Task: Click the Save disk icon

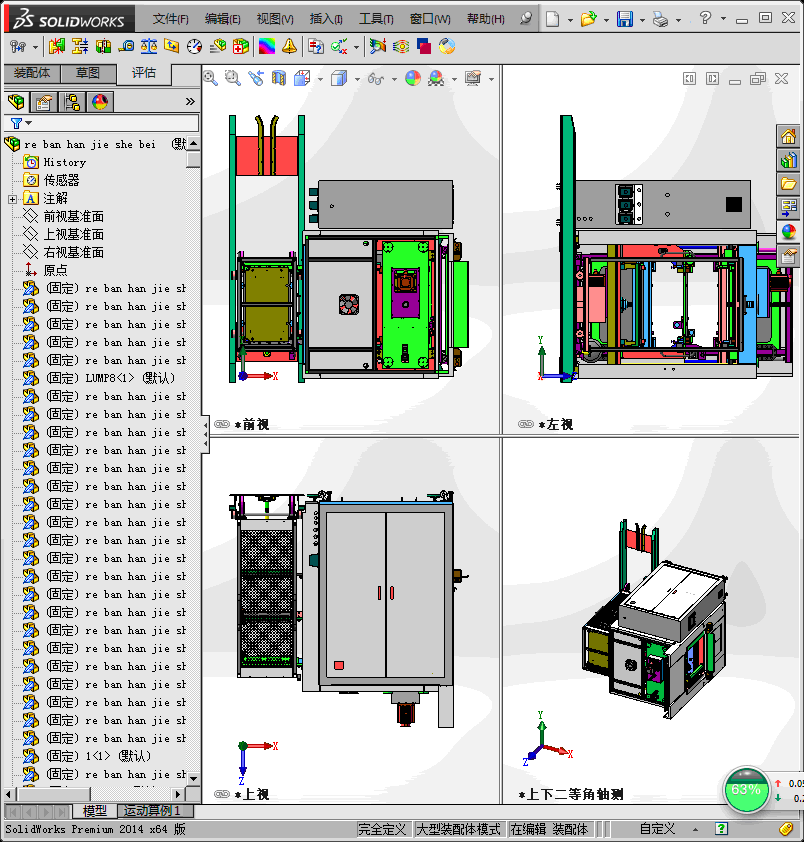Action: (x=625, y=19)
